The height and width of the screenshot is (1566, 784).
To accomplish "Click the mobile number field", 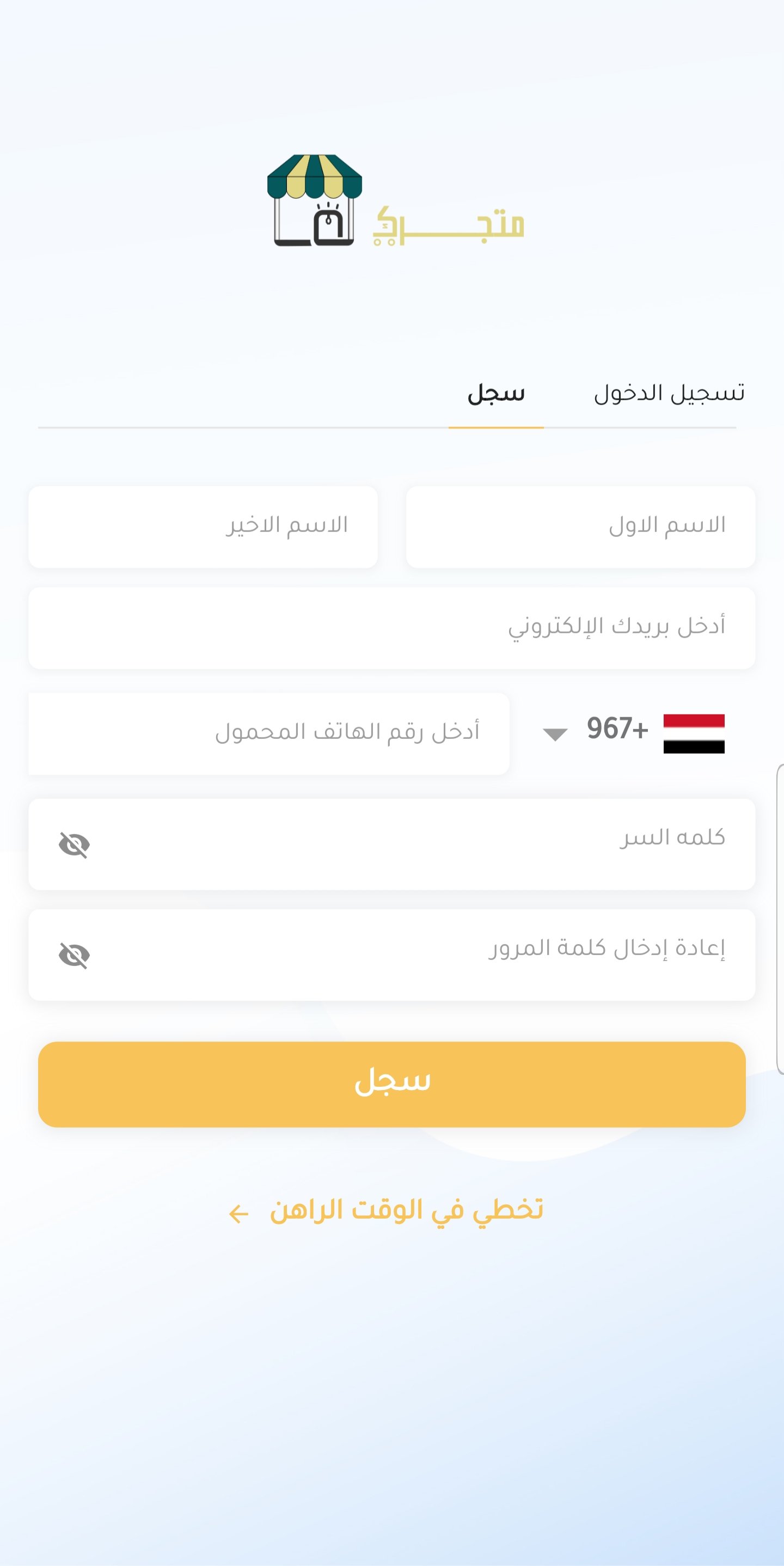I will pyautogui.click(x=268, y=733).
